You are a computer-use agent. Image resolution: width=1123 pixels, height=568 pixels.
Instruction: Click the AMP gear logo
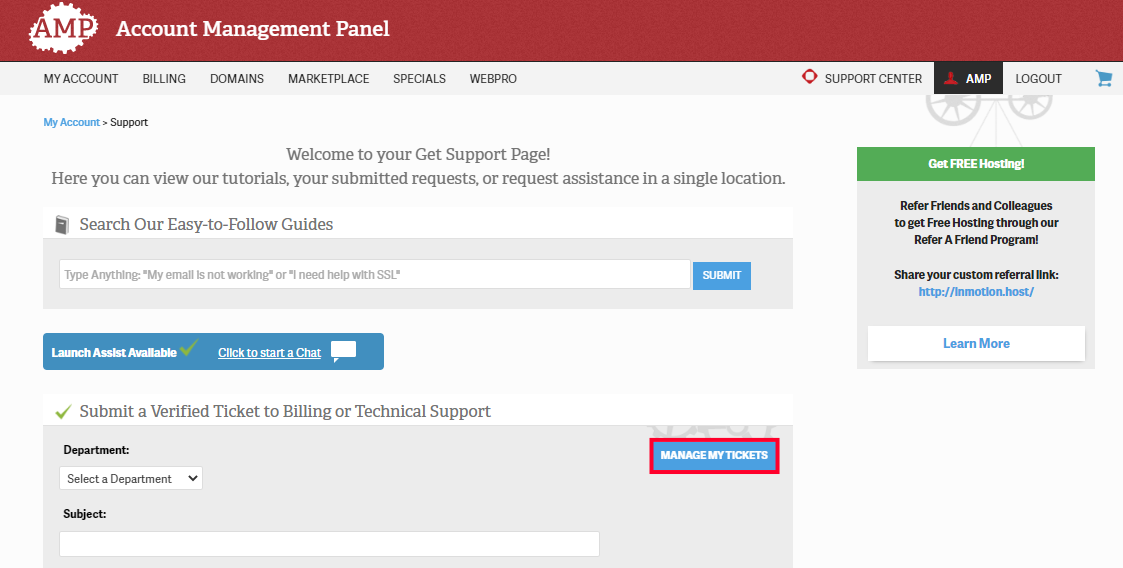pos(63,29)
